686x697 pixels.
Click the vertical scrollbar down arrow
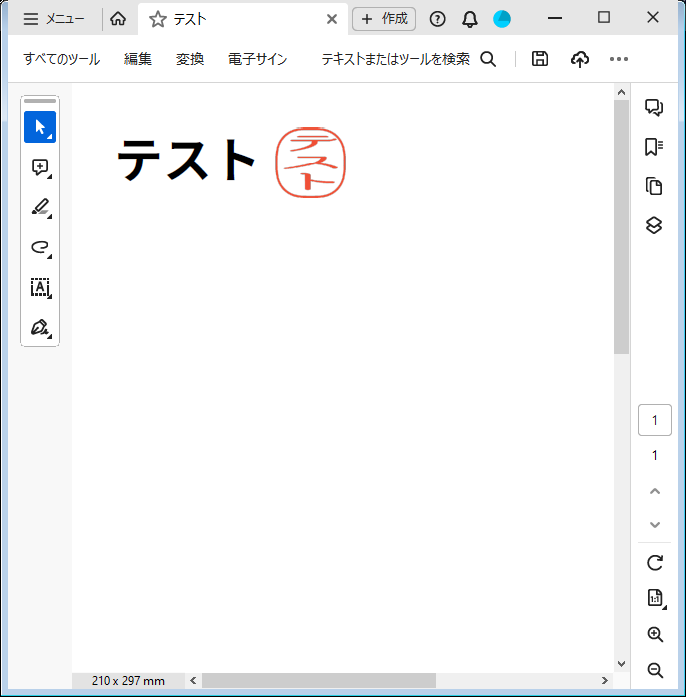tap(622, 664)
